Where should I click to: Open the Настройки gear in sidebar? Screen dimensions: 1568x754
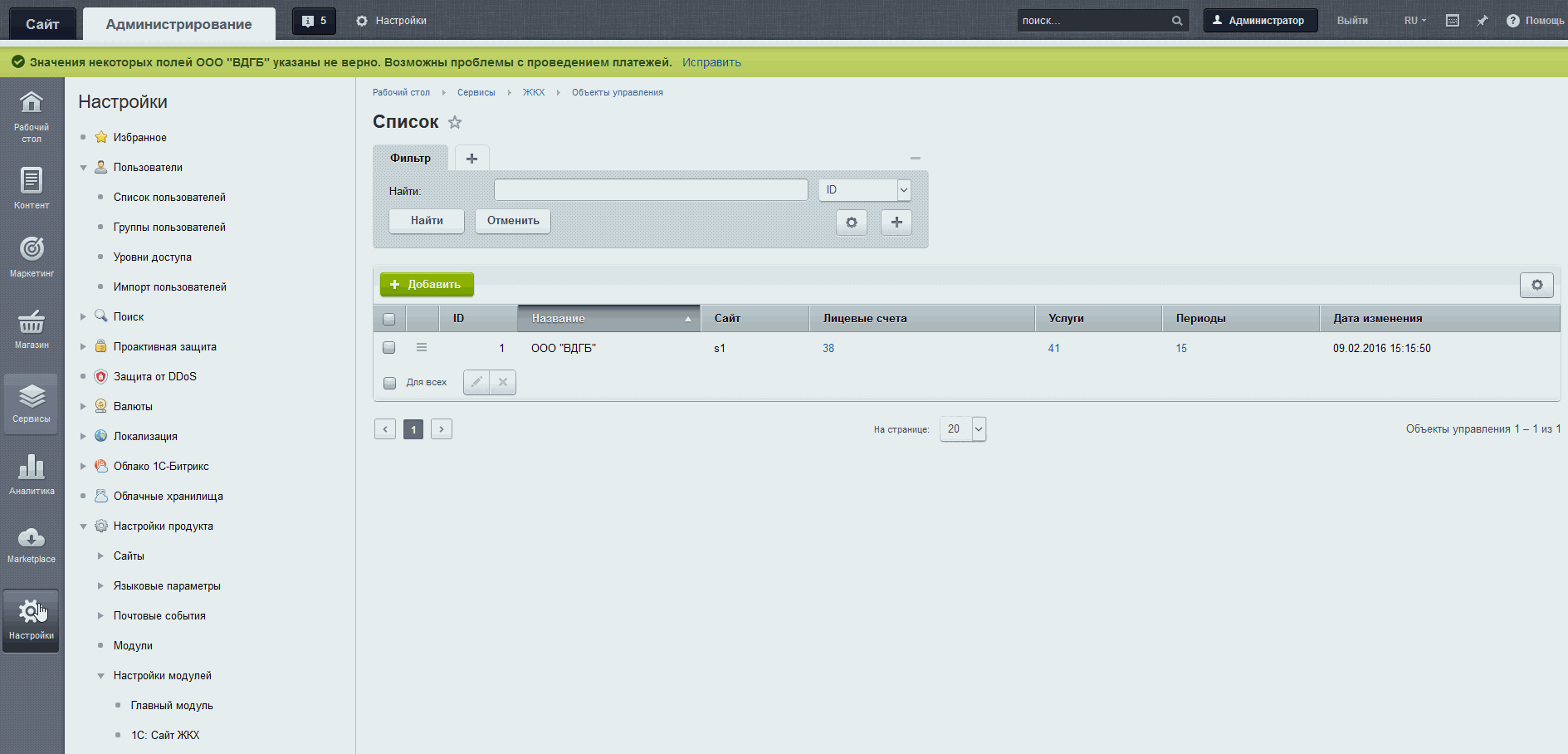32,619
